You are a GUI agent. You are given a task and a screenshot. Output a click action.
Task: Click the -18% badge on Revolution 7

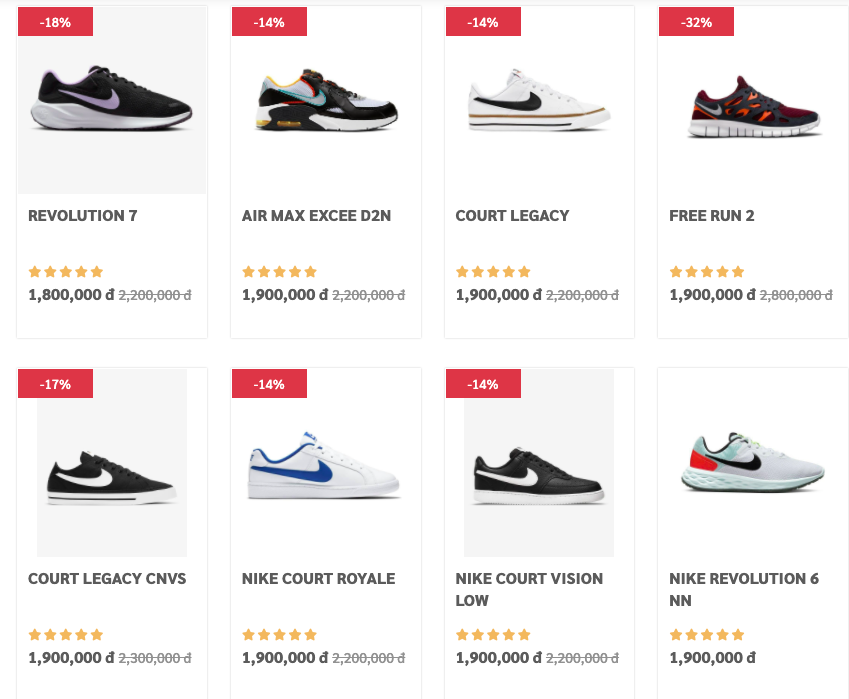point(55,20)
